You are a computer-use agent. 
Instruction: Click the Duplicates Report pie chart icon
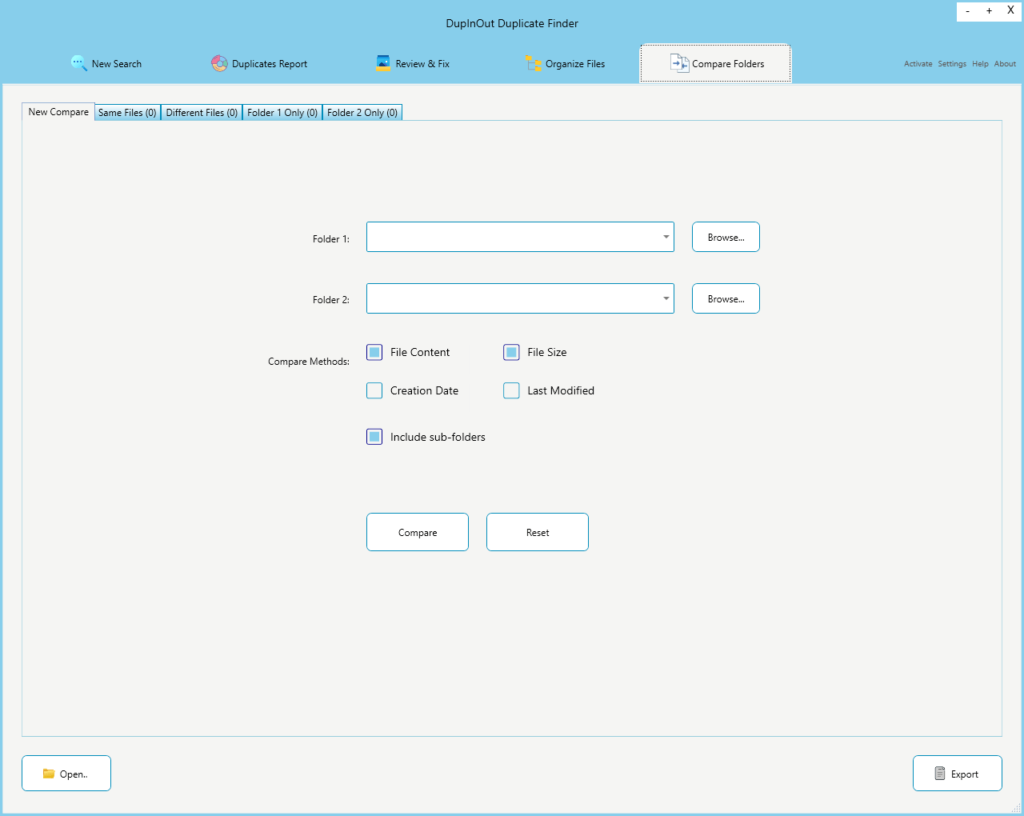point(219,63)
